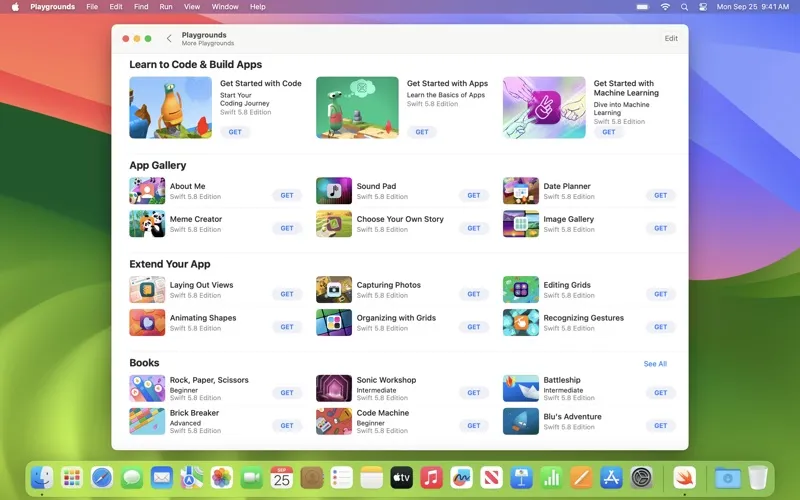Open the Help menu
800x500 pixels.
(x=258, y=7)
